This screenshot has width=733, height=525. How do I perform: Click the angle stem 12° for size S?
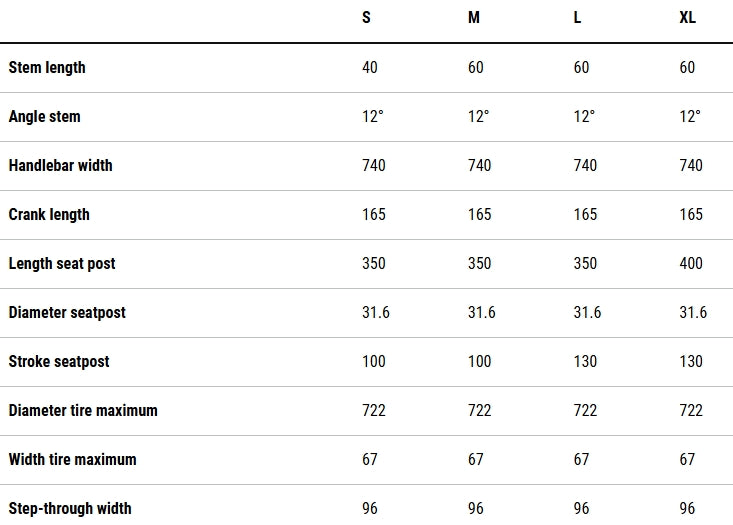(372, 117)
